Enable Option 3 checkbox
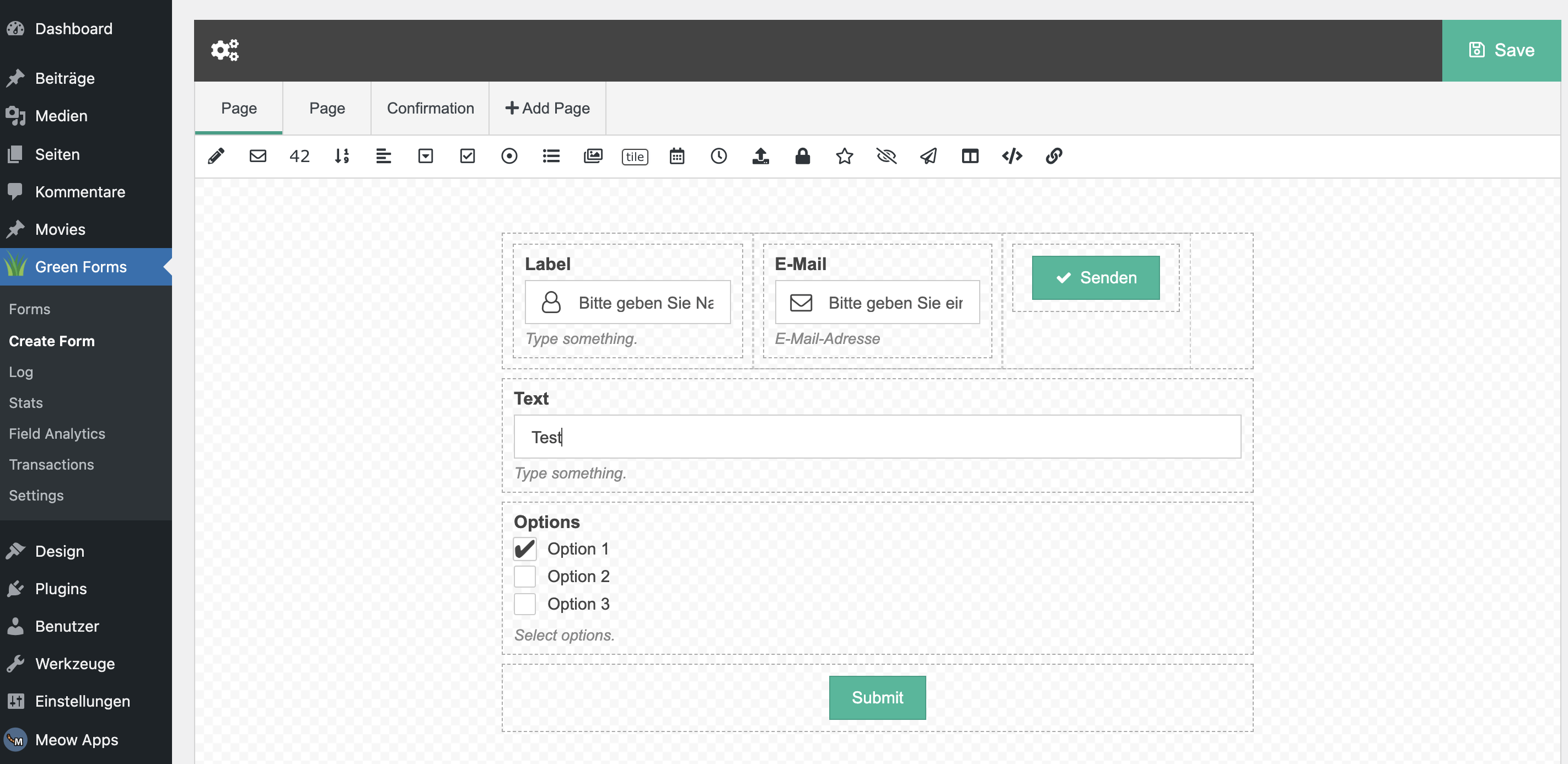This screenshot has width=1568, height=764. point(525,604)
